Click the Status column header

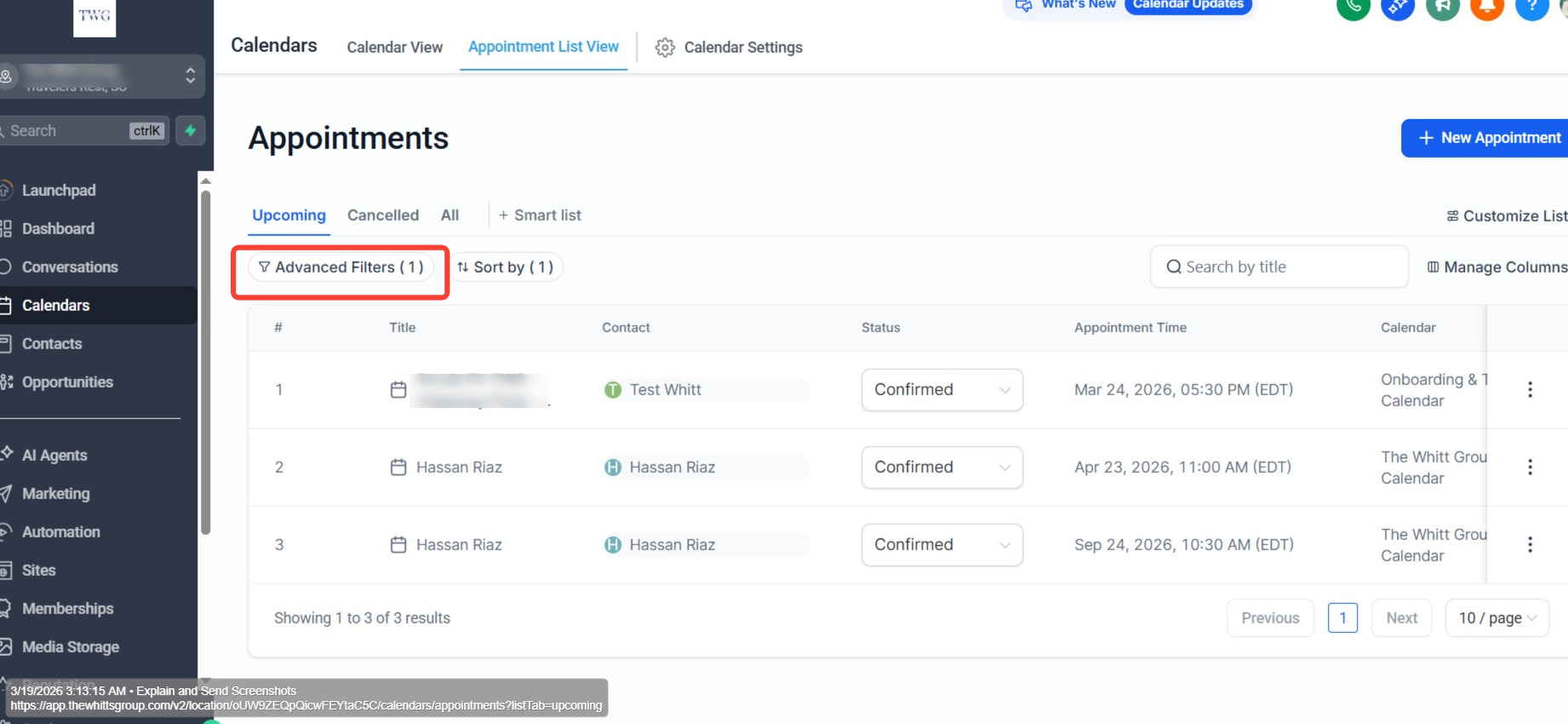click(x=880, y=328)
